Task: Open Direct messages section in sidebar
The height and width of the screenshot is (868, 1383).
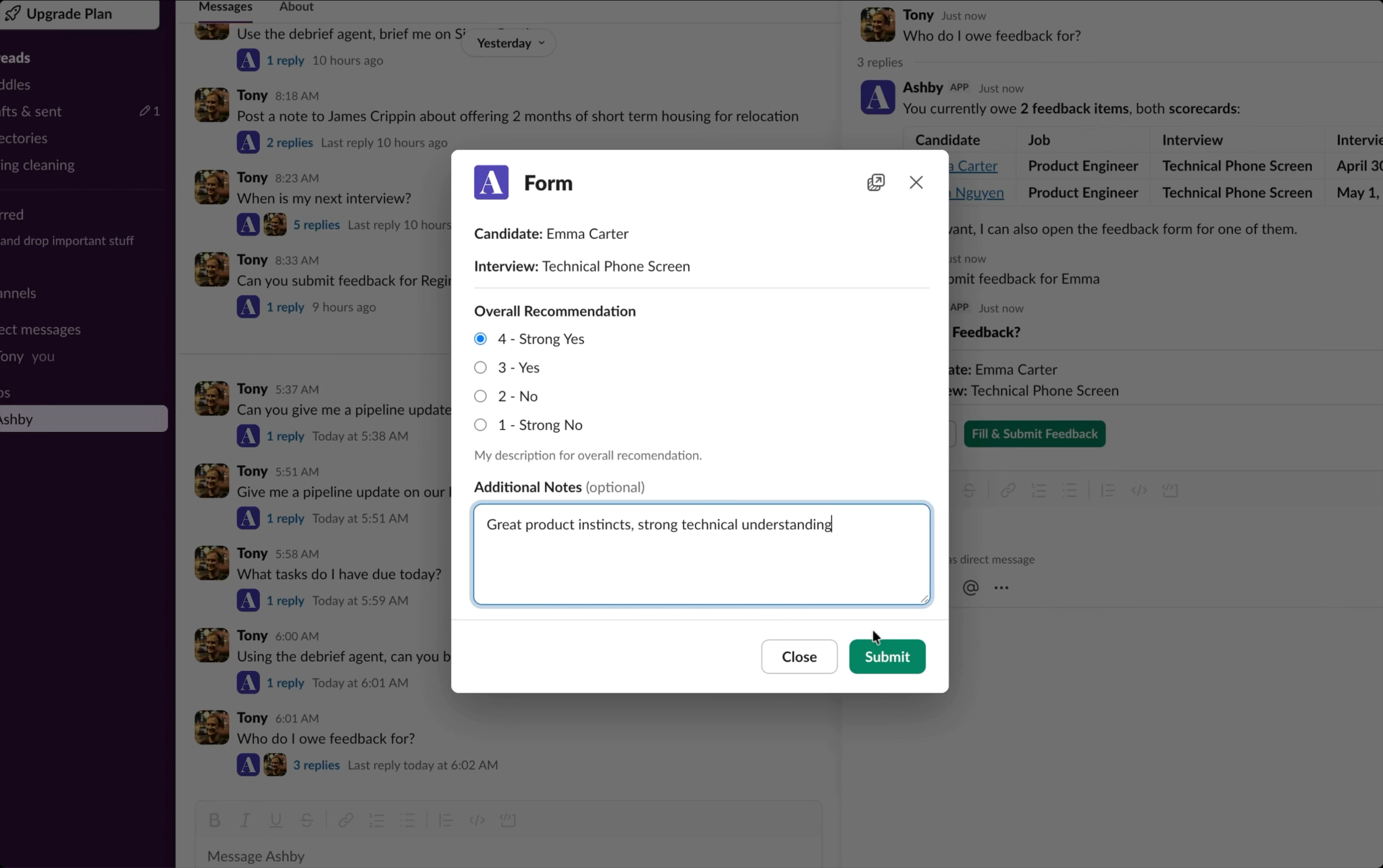Action: click(x=41, y=329)
